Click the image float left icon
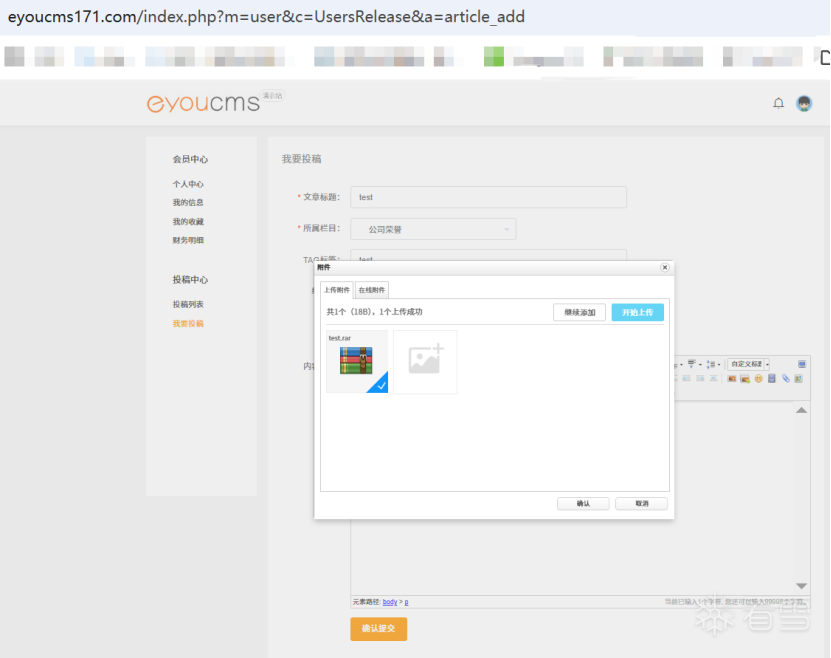Image resolution: width=831 pixels, height=658 pixels. pos(686,378)
